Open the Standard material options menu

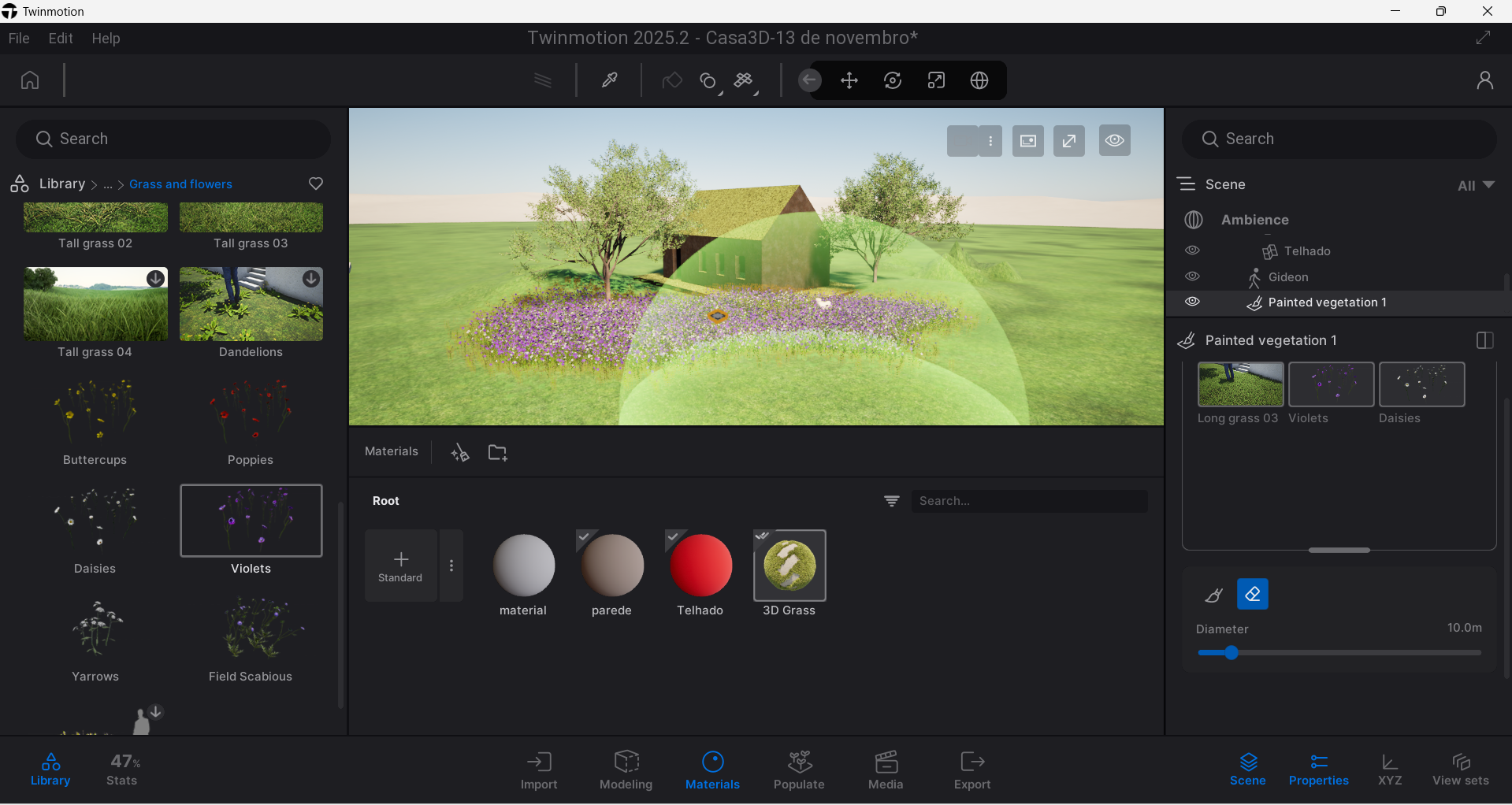pos(451,566)
